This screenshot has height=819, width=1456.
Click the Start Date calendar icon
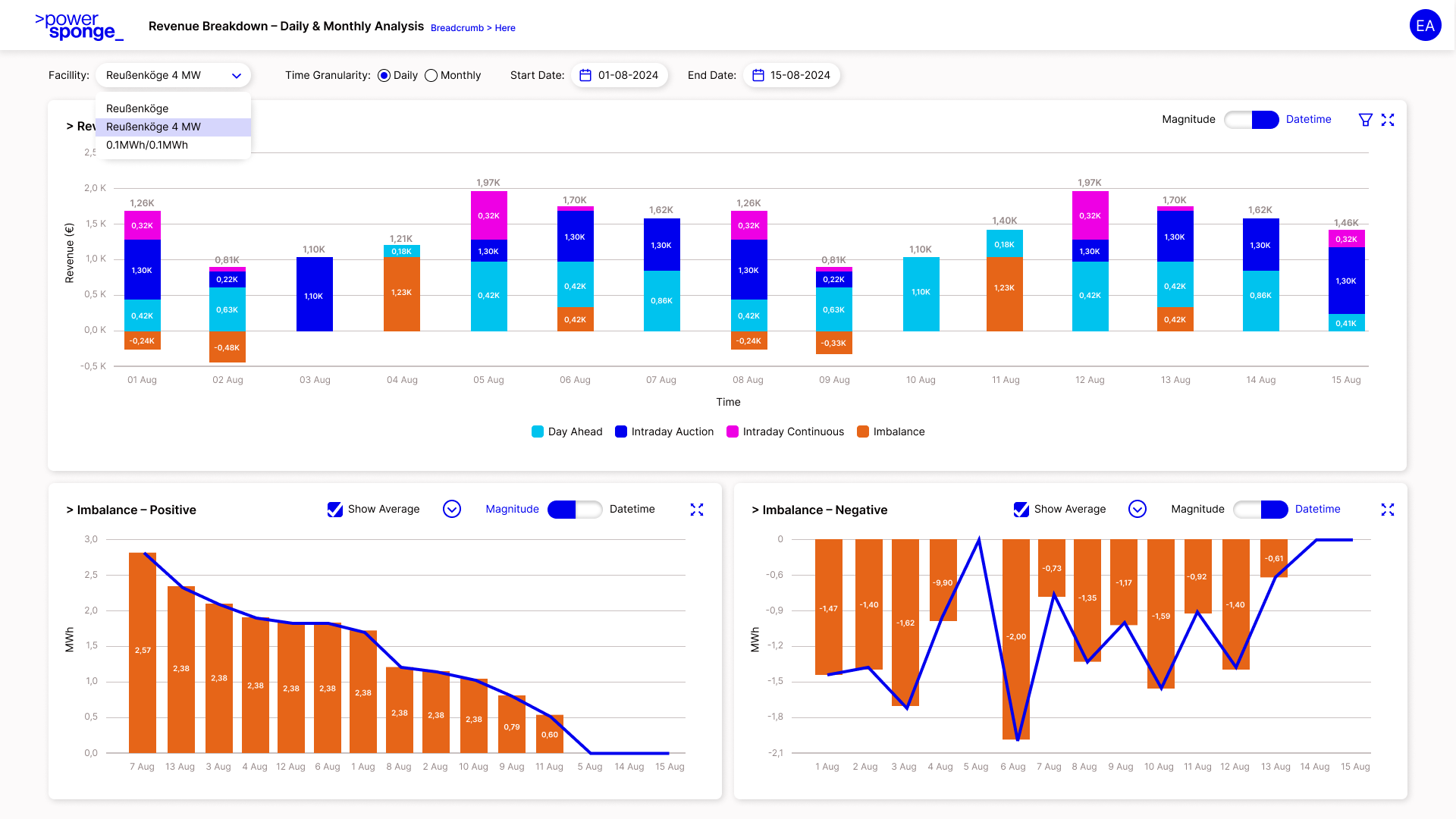click(585, 75)
